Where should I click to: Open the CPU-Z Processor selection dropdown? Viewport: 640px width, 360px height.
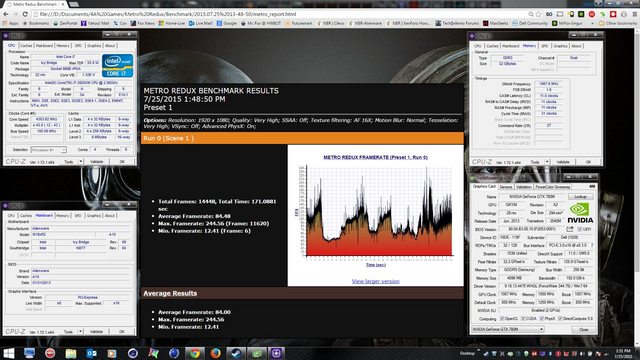[x=49, y=150]
